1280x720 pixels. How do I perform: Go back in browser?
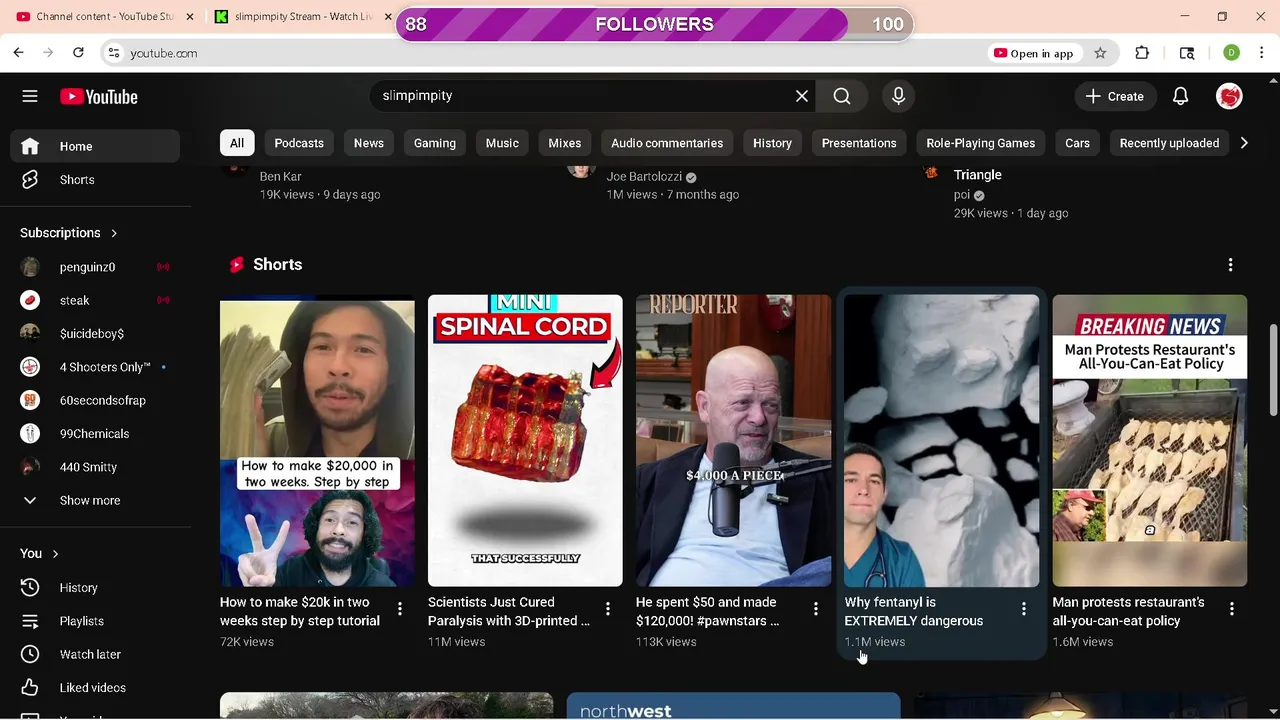coord(18,53)
